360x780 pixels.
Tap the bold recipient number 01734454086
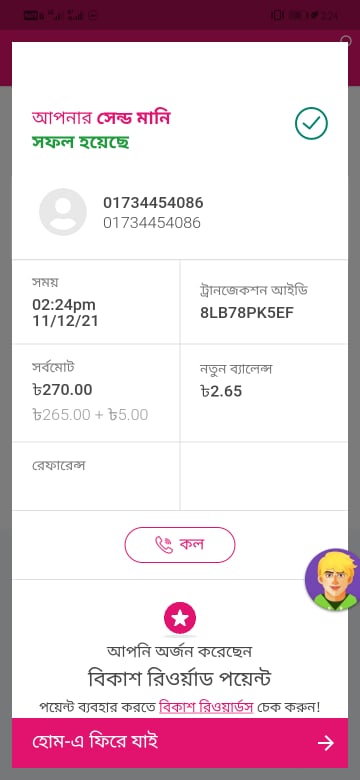pos(153,203)
